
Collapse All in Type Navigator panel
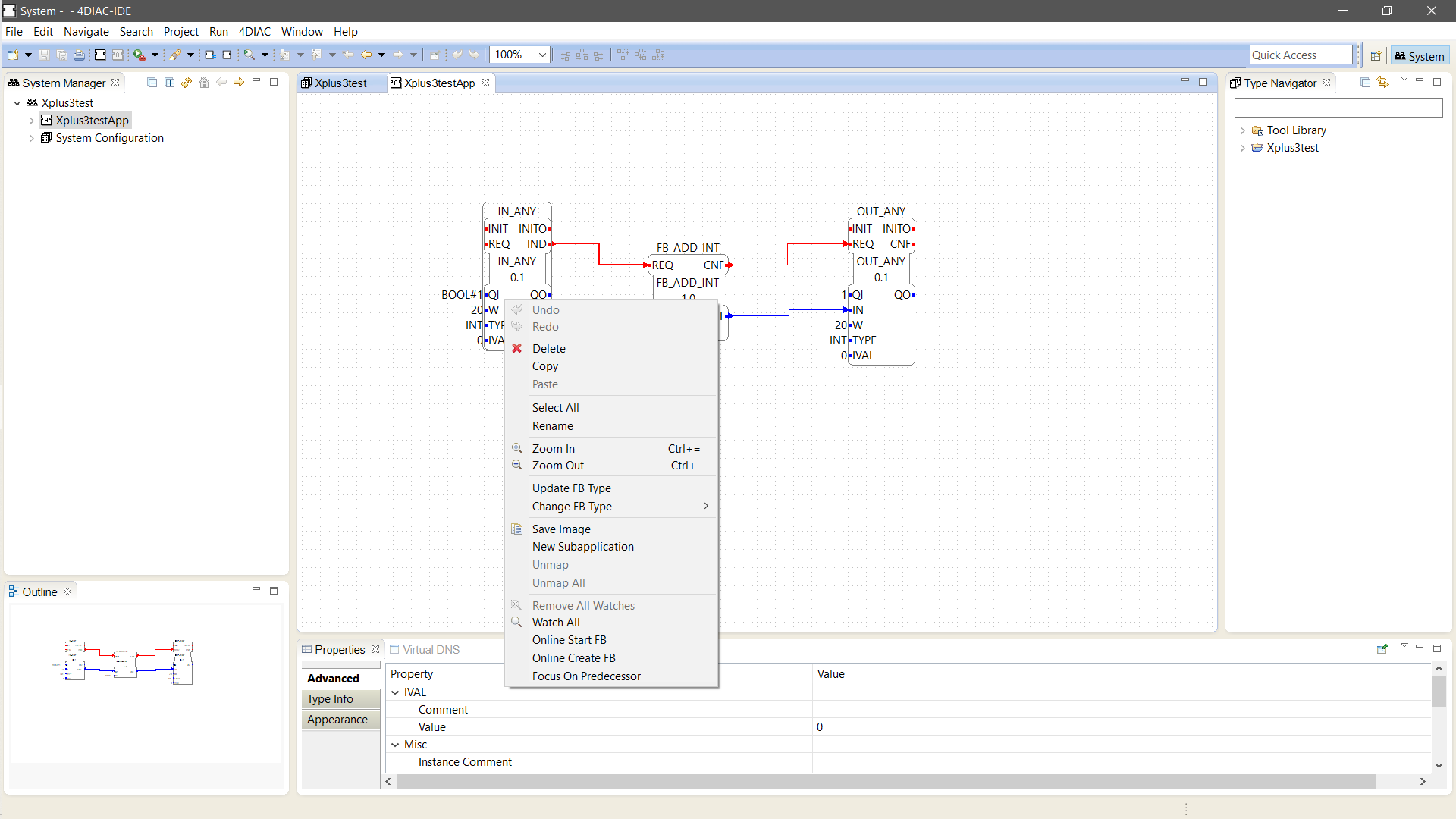point(1365,82)
